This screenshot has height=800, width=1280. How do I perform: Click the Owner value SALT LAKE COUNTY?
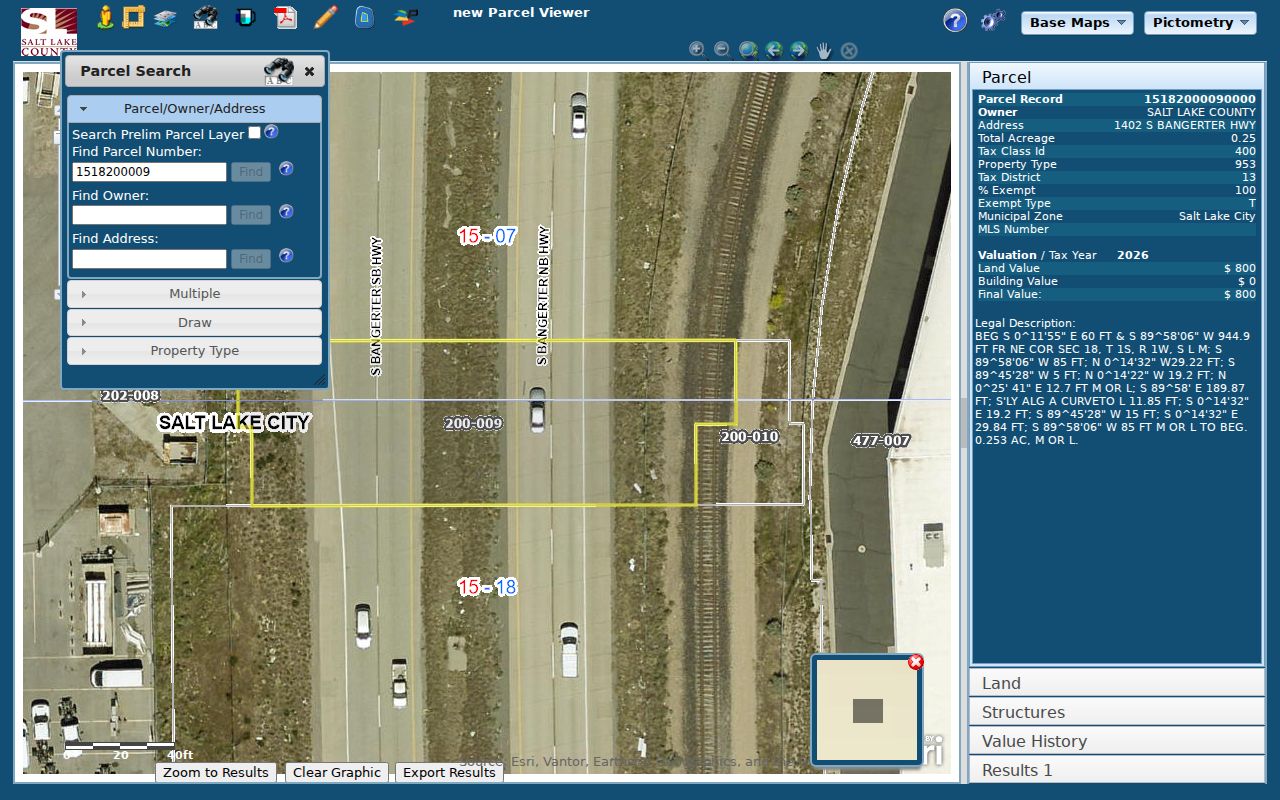click(x=1201, y=112)
